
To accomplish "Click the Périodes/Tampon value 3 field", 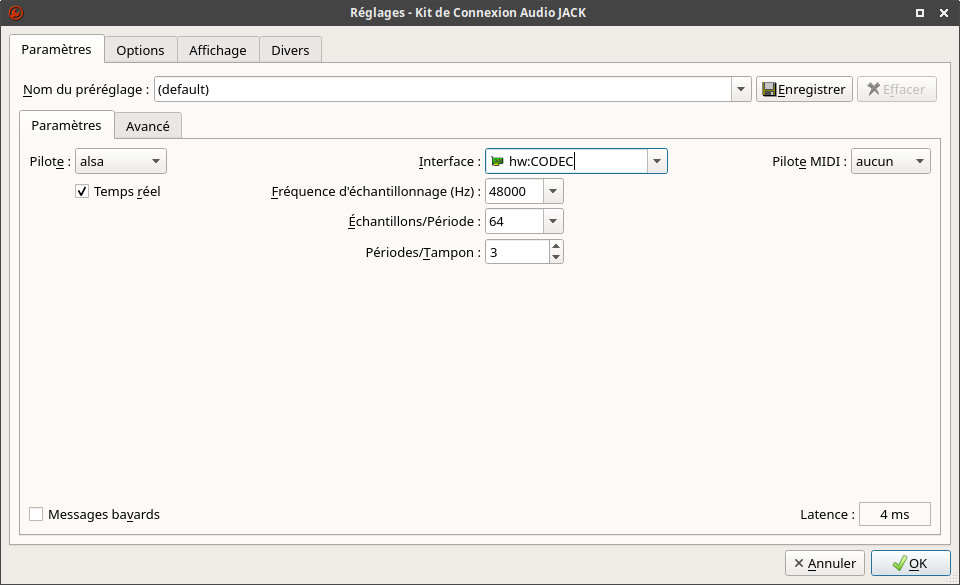I will [517, 252].
